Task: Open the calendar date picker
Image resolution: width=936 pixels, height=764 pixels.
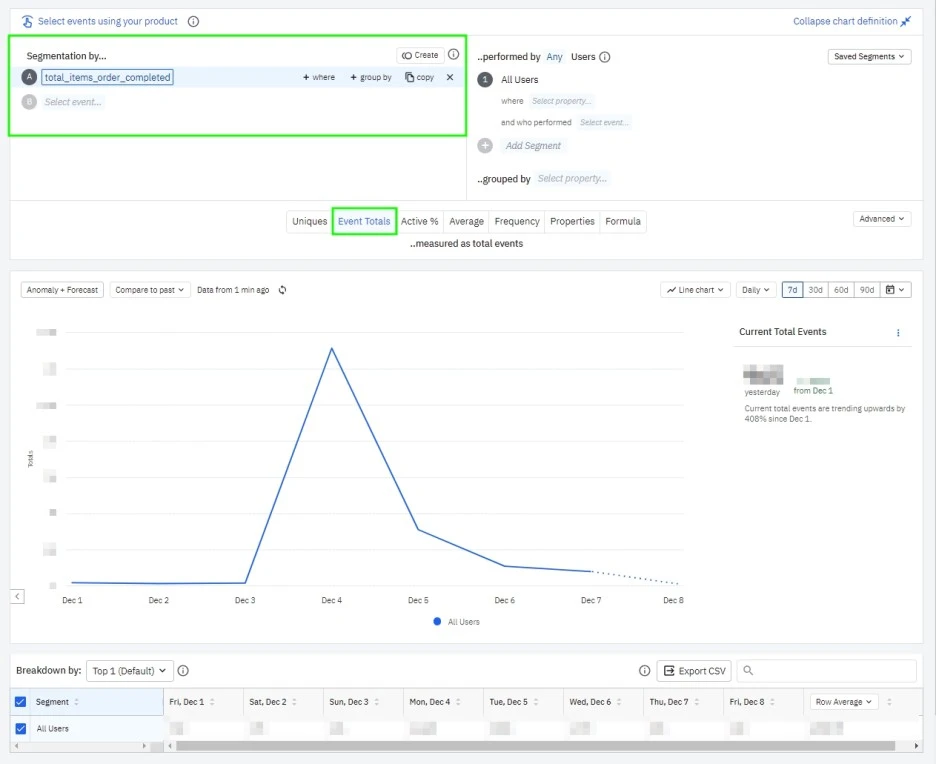Action: (x=895, y=289)
